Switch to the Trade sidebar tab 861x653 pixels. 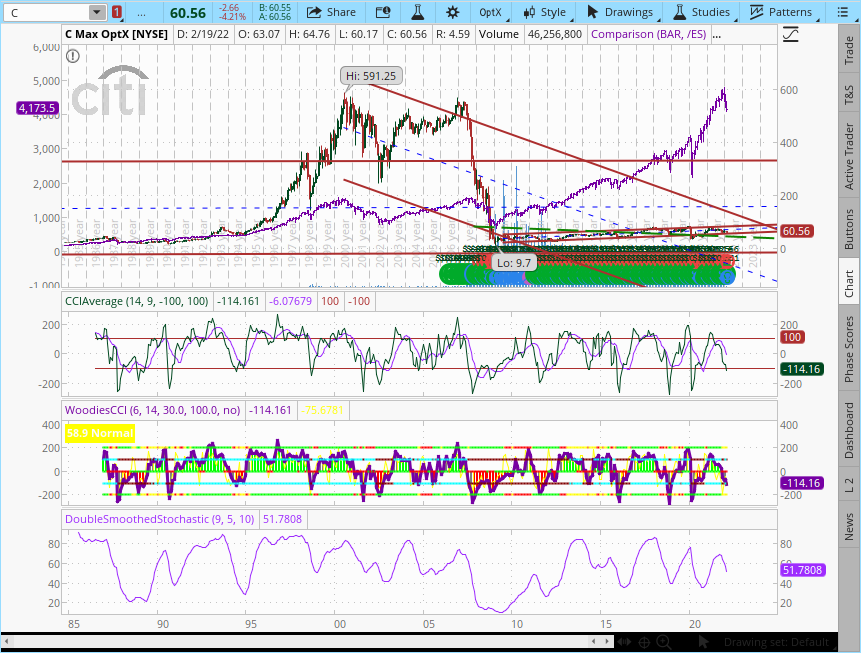(x=849, y=50)
